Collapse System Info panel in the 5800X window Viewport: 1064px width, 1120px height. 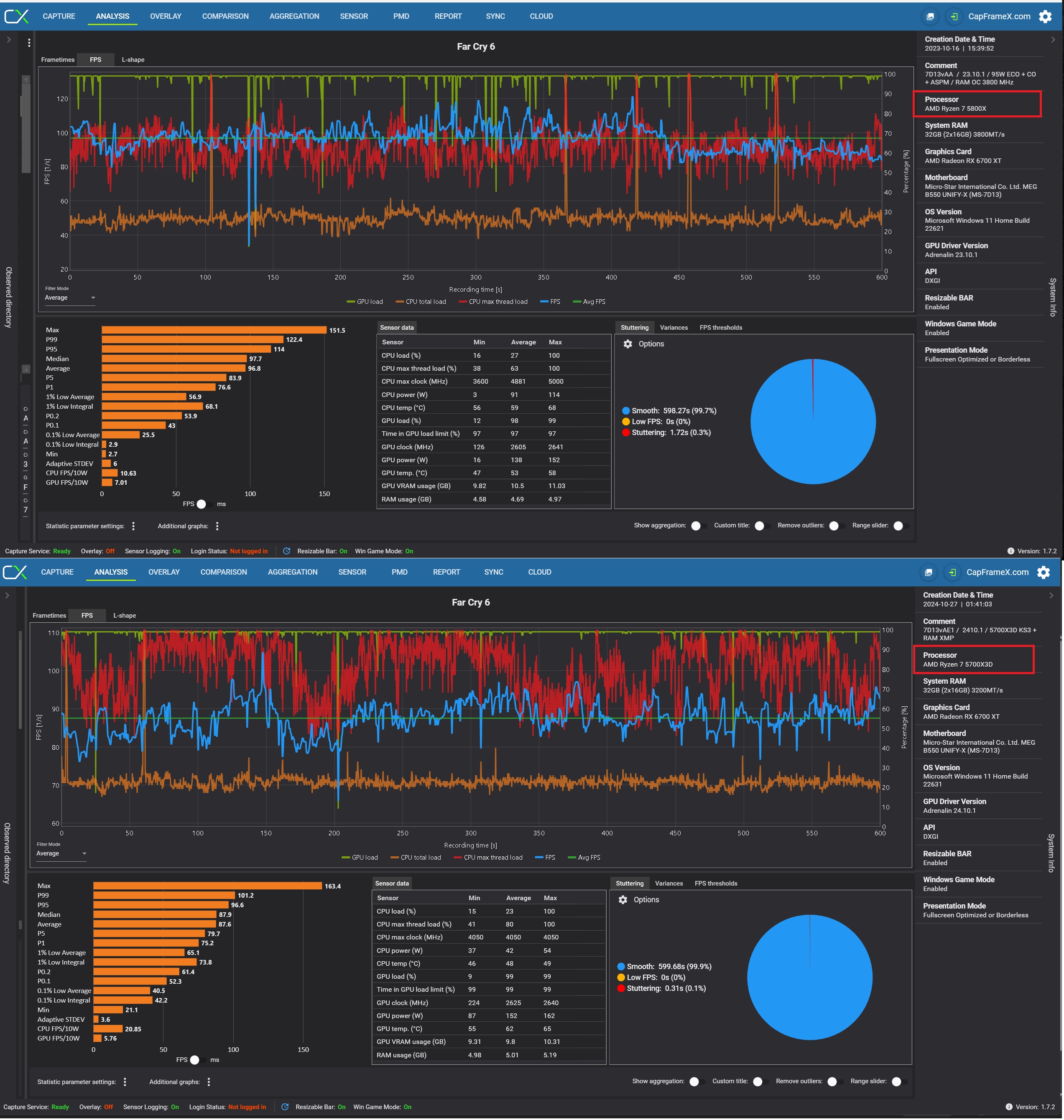click(1053, 40)
